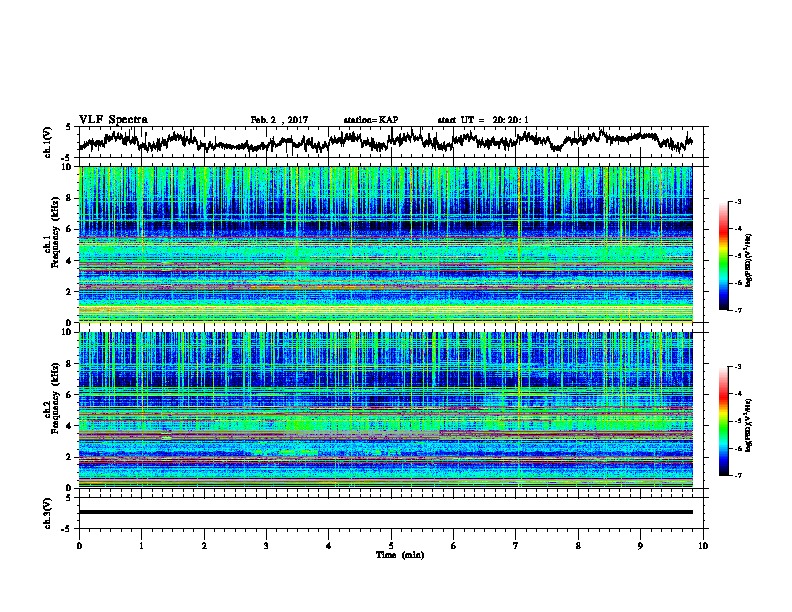Click the ch.2 color scale bar
The height and width of the screenshot is (612, 792).
(x=724, y=421)
